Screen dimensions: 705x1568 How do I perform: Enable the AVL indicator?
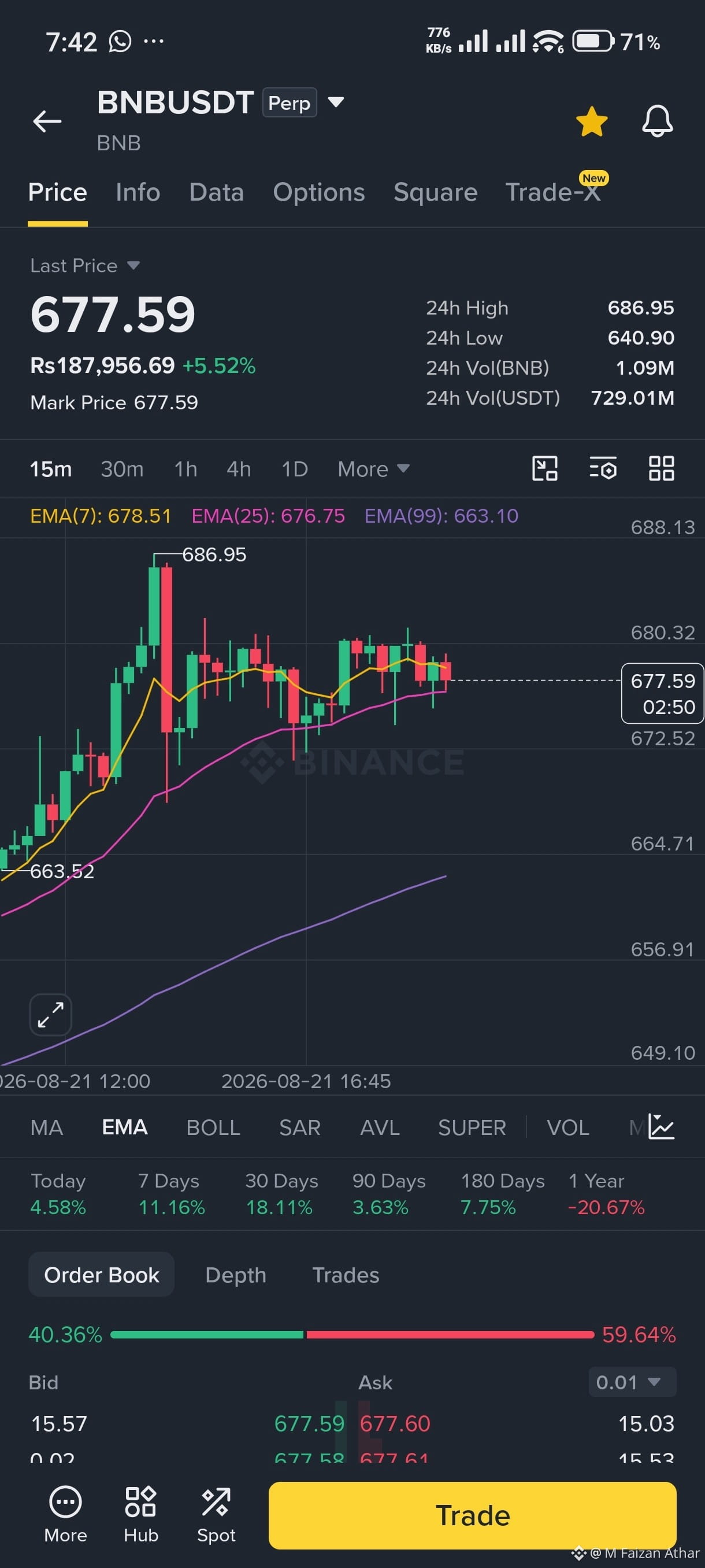pyautogui.click(x=380, y=1127)
